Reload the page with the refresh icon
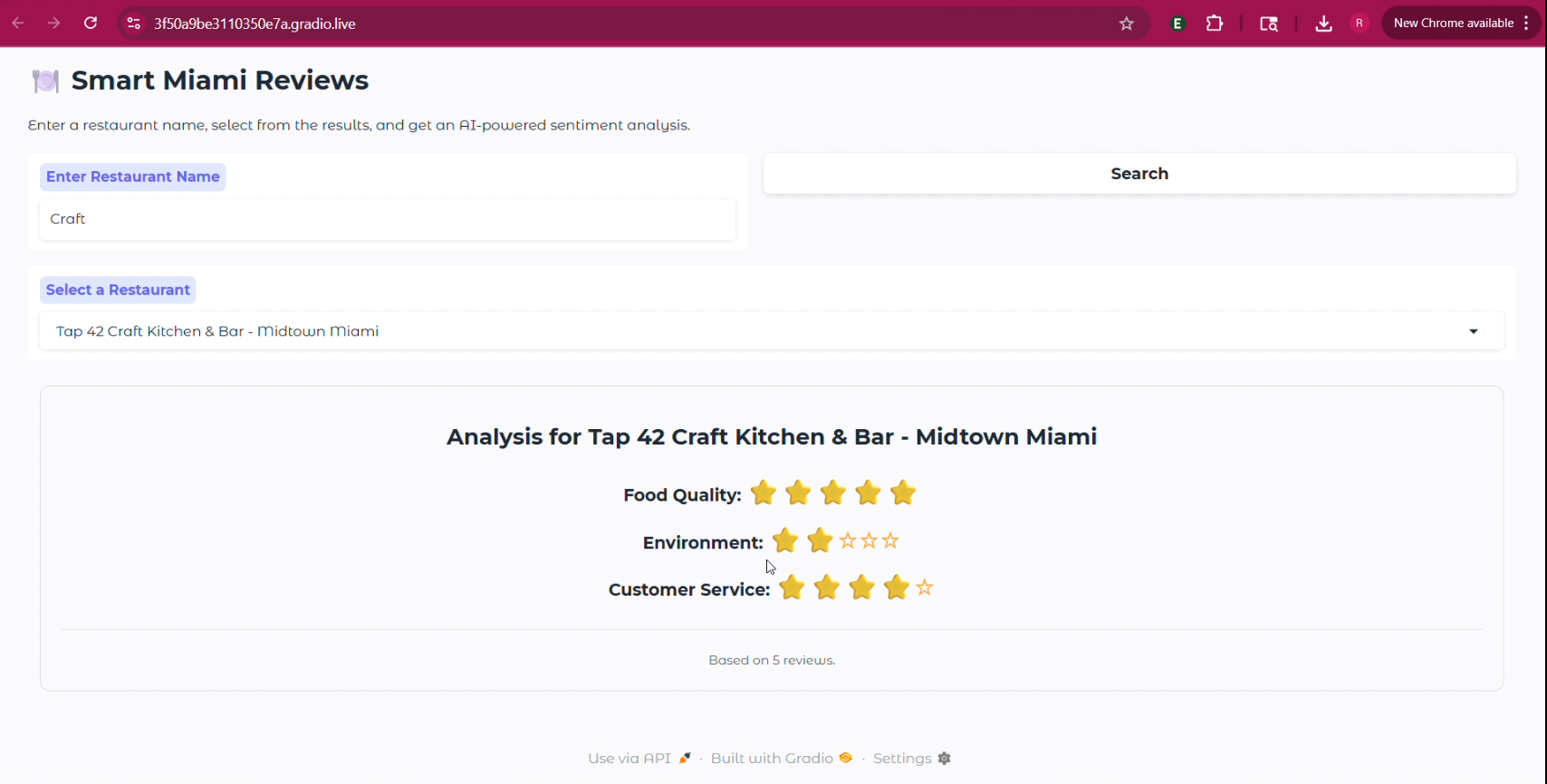Image resolution: width=1547 pixels, height=784 pixels. [91, 24]
